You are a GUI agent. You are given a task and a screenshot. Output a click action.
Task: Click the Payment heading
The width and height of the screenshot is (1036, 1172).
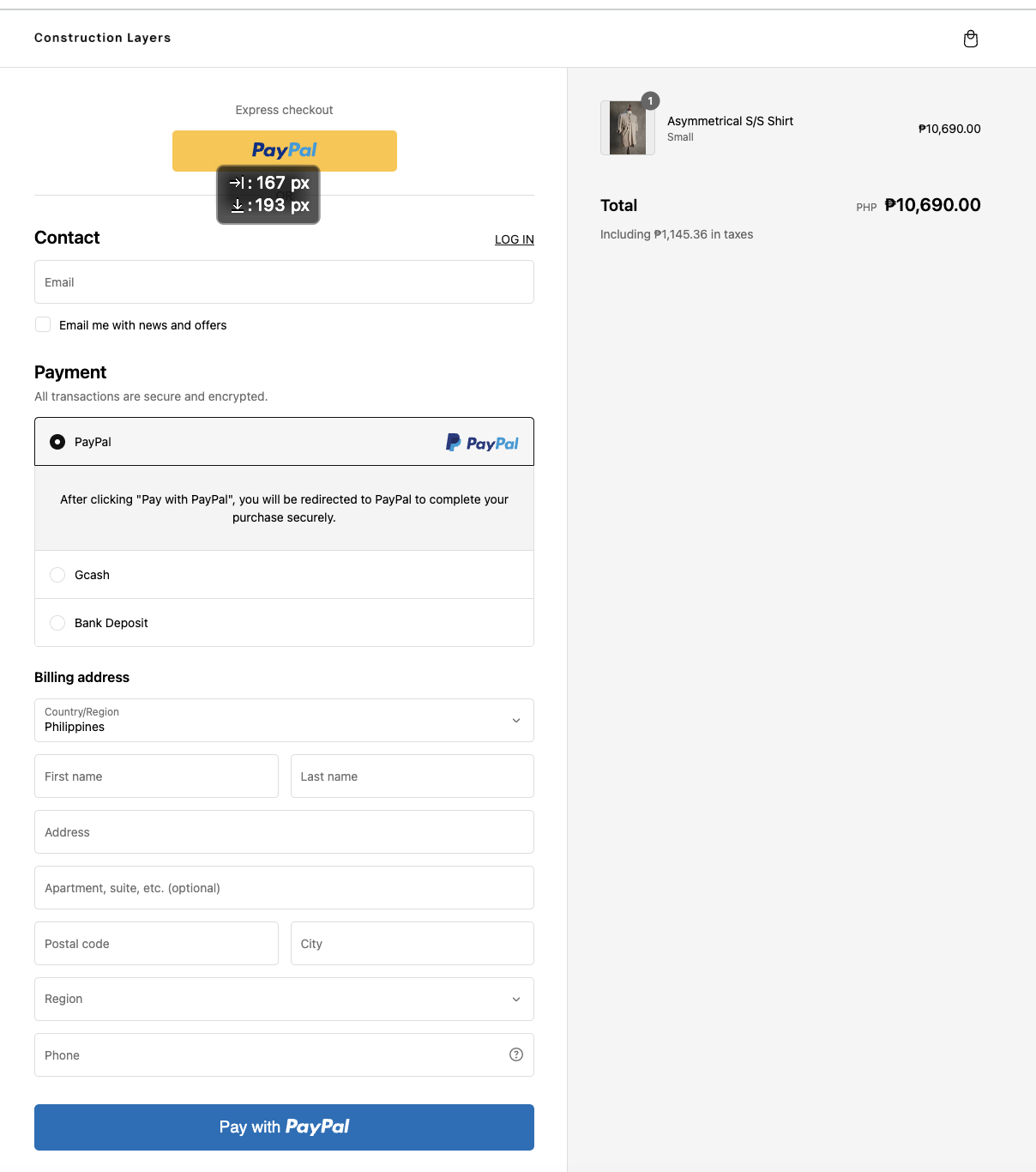click(x=70, y=372)
